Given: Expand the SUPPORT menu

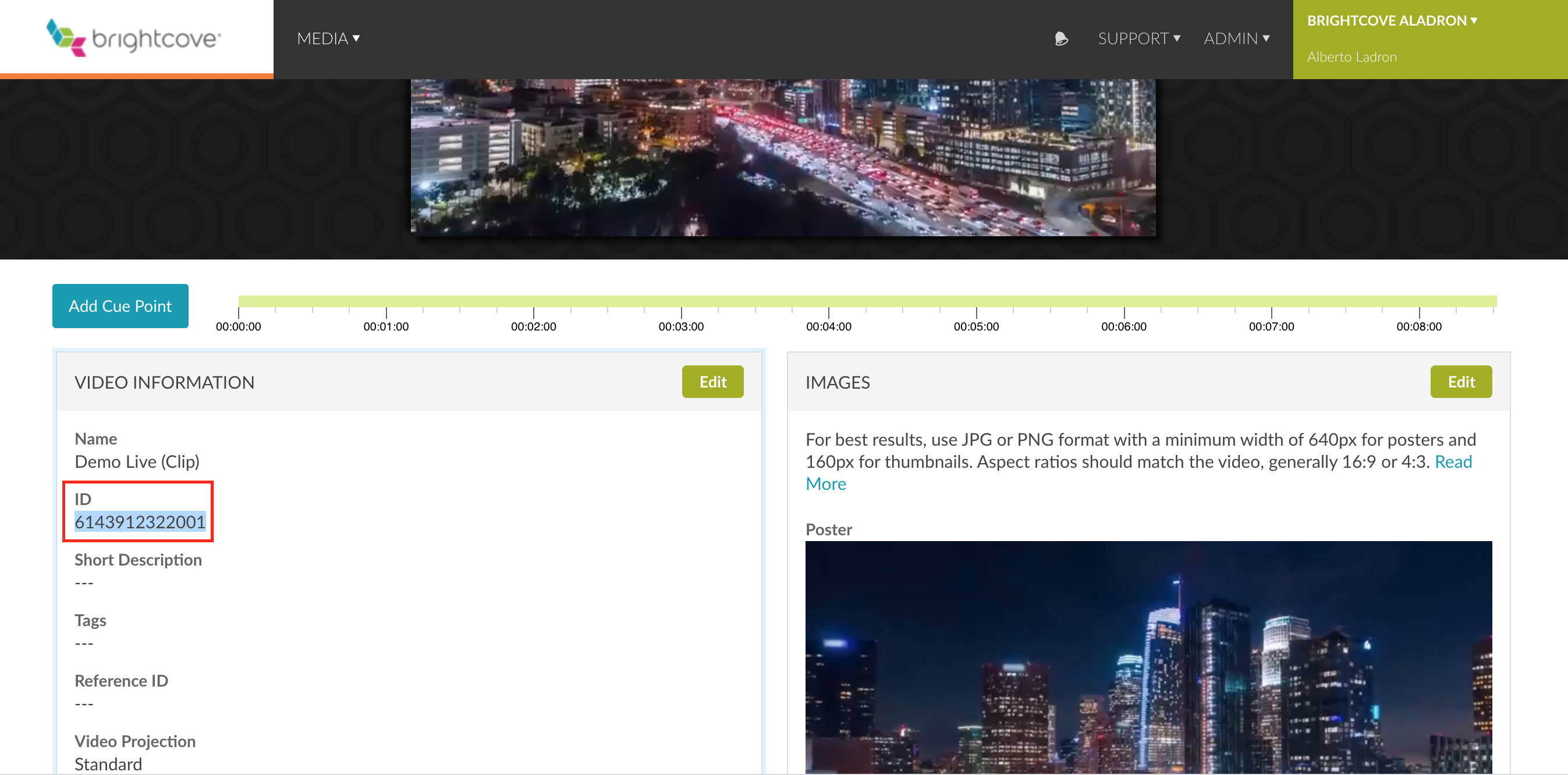Looking at the screenshot, I should pyautogui.click(x=1139, y=39).
